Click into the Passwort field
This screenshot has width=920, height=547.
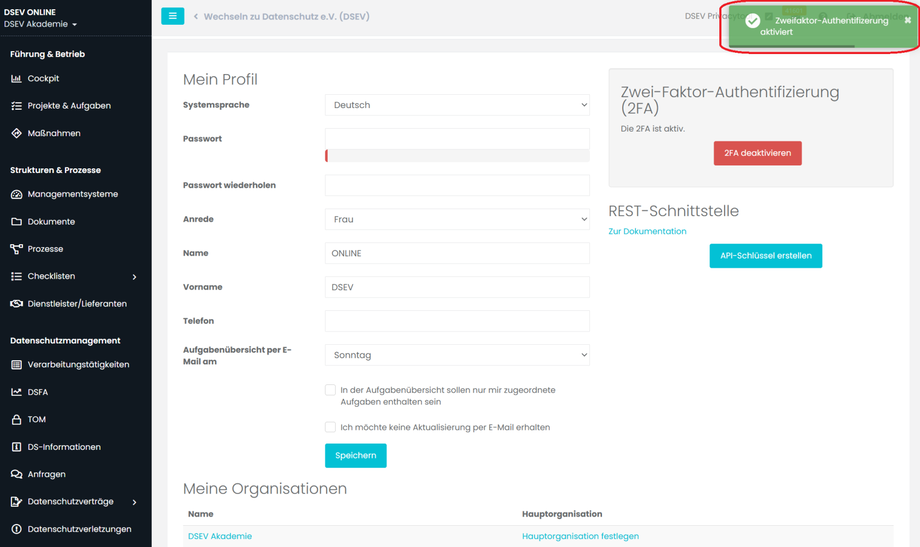tap(457, 139)
